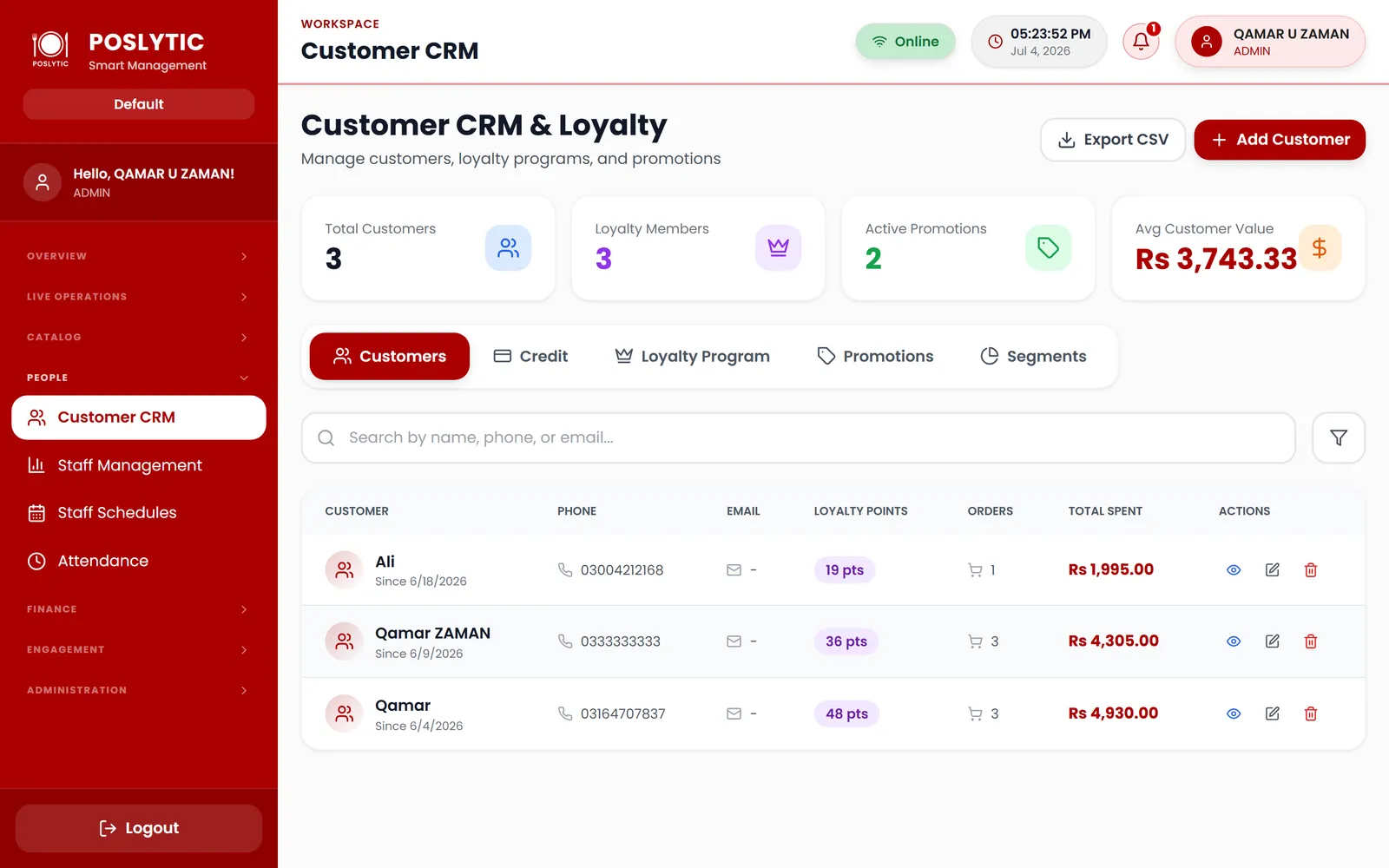Focus the customer search field
Image resolution: width=1389 pixels, height=868 pixels.
[x=799, y=437]
